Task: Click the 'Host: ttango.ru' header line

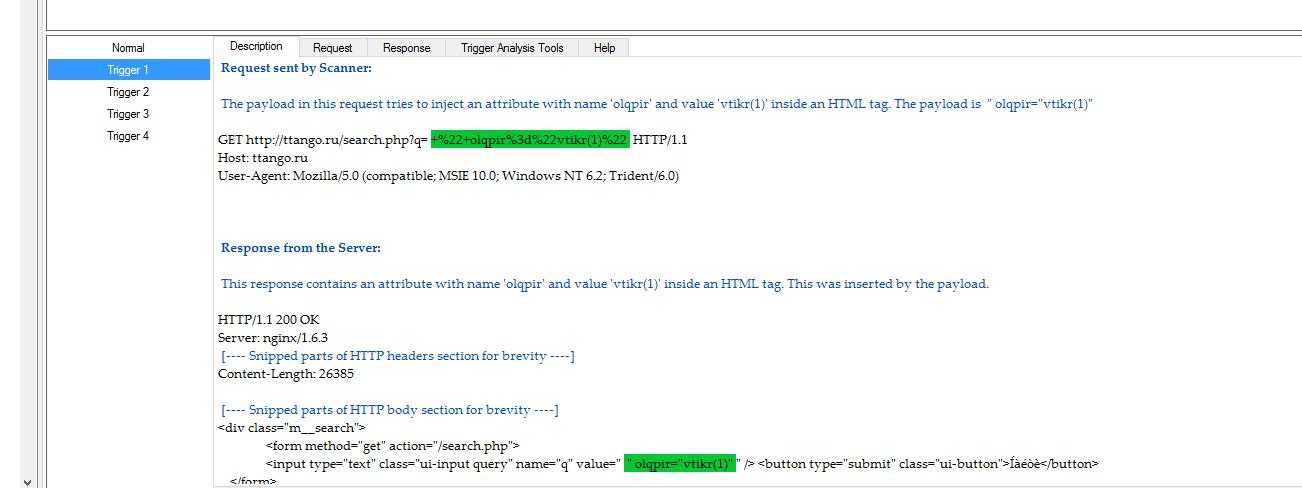Action: pyautogui.click(x=263, y=158)
